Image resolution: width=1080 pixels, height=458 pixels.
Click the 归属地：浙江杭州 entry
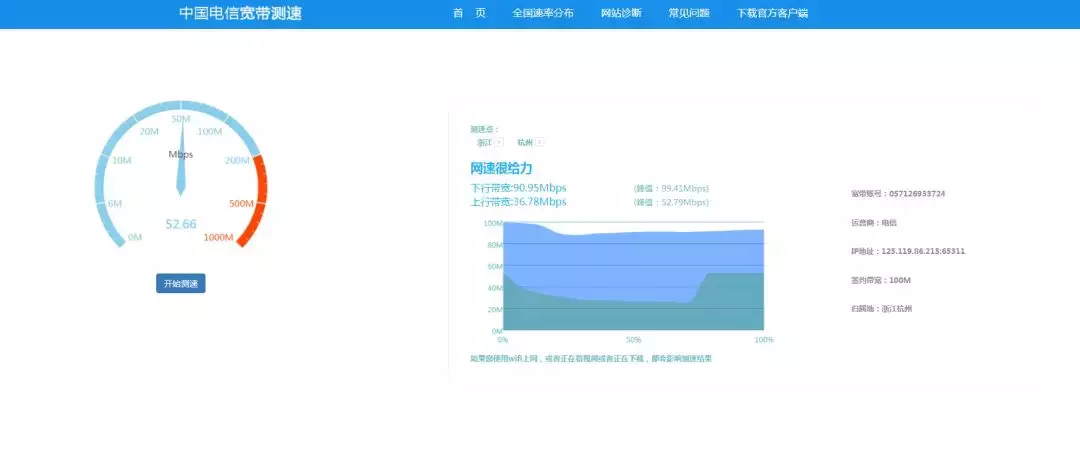(882, 309)
